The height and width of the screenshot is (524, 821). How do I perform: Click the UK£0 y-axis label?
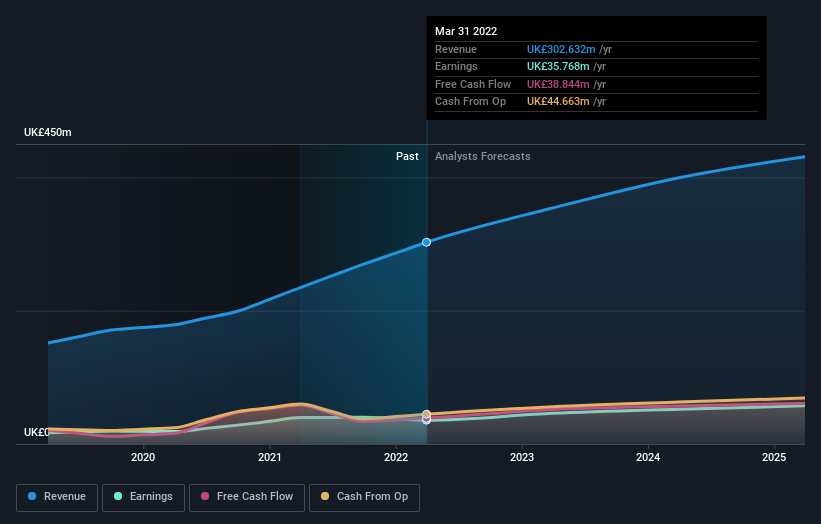click(36, 432)
